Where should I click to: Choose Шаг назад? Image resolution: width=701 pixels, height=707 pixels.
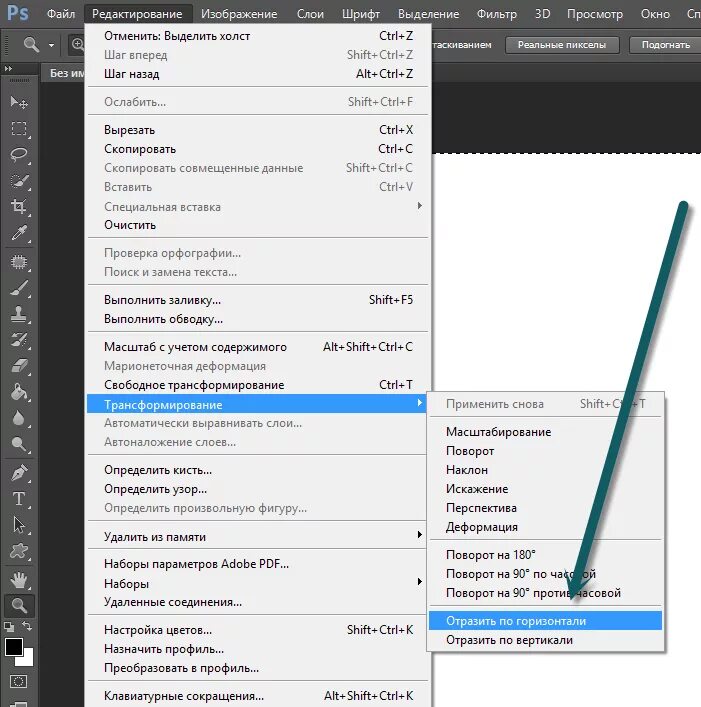[257, 73]
